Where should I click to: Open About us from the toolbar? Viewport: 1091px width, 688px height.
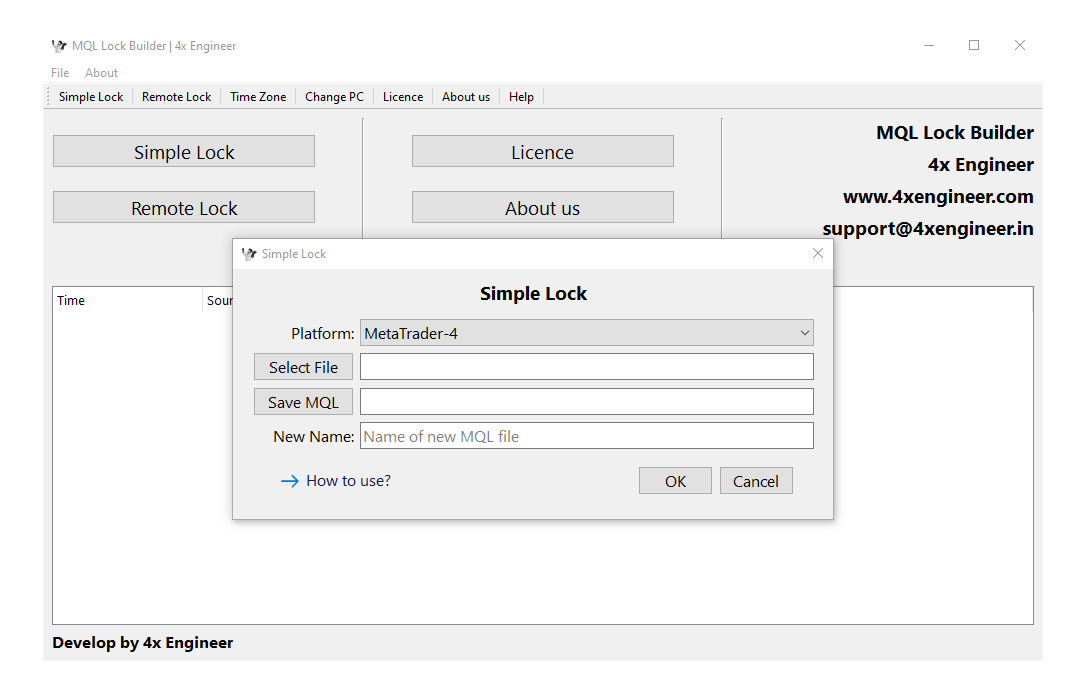(465, 97)
